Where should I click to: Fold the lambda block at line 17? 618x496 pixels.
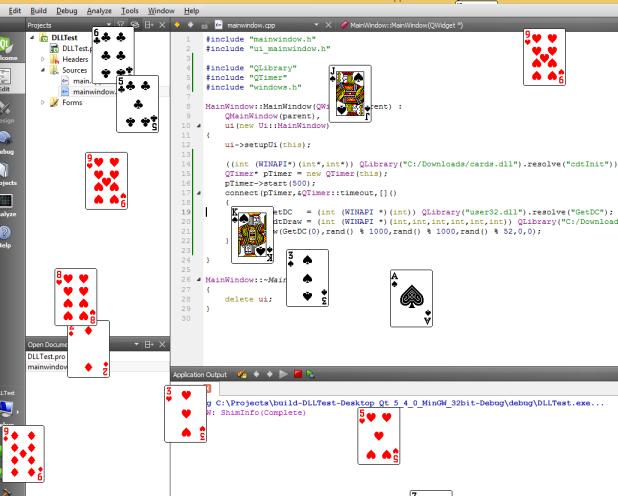[199, 193]
